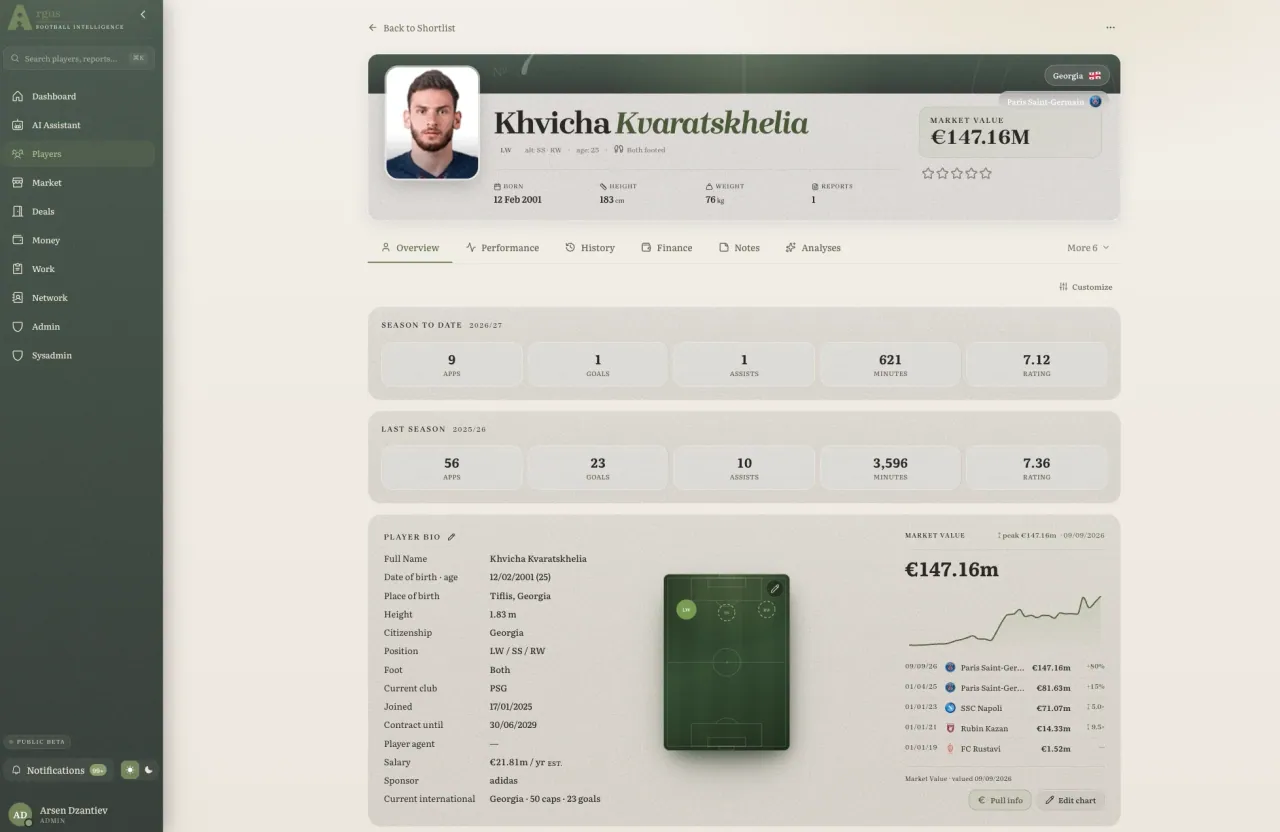The height and width of the screenshot is (832, 1280).
Task: Set the rating to the fifth star
Action: (x=986, y=173)
